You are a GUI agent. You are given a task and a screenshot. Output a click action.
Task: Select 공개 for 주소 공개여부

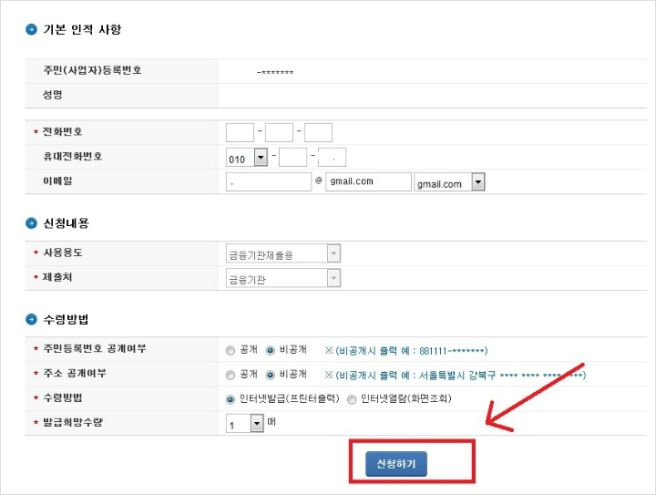tap(231, 374)
